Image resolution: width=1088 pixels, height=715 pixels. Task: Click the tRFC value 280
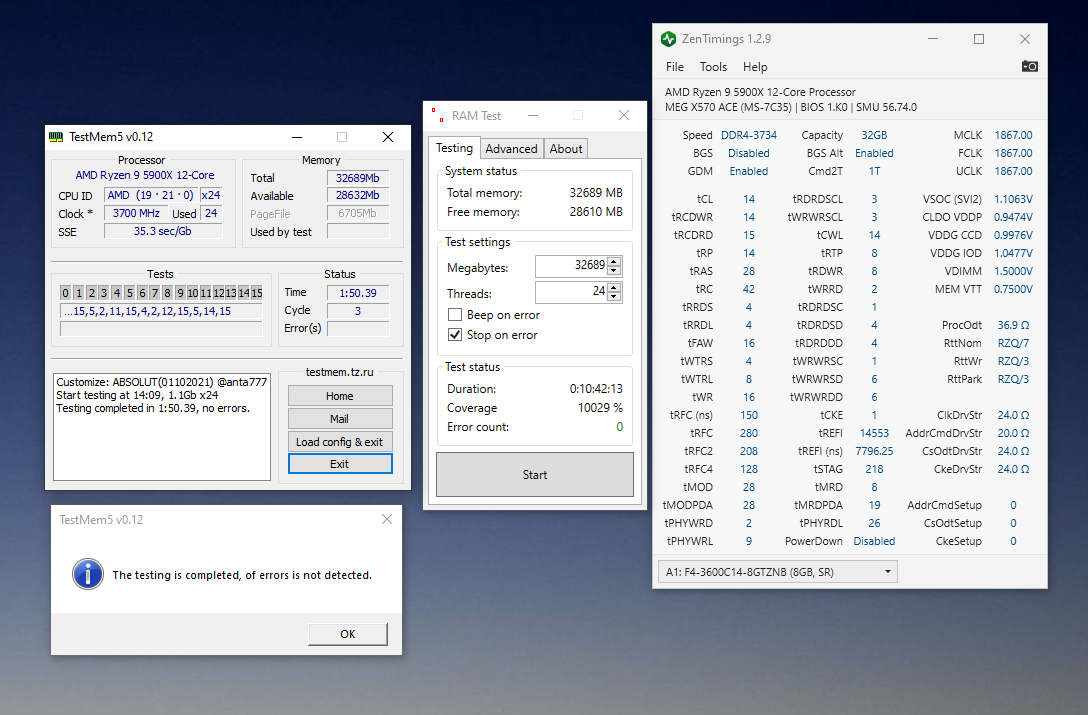pyautogui.click(x=749, y=433)
